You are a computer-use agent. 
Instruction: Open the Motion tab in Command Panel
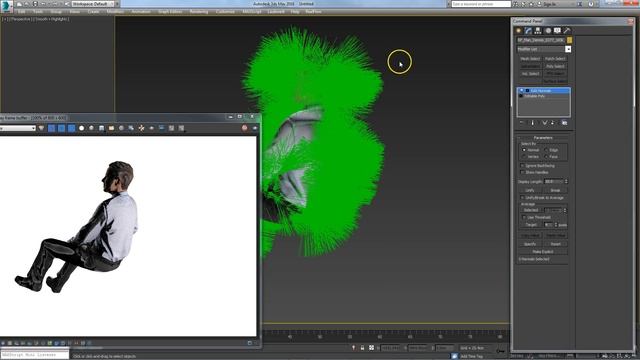(x=548, y=31)
